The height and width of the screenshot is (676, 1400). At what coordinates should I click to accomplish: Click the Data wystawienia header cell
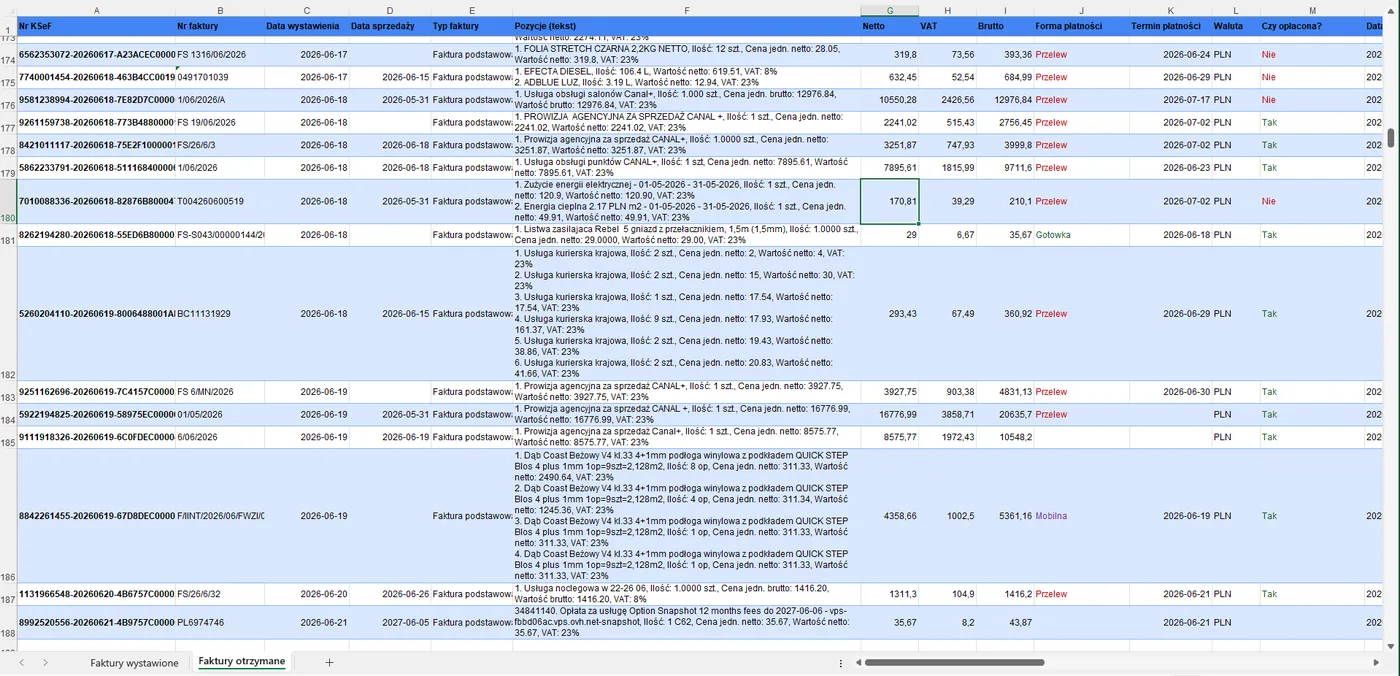306,26
